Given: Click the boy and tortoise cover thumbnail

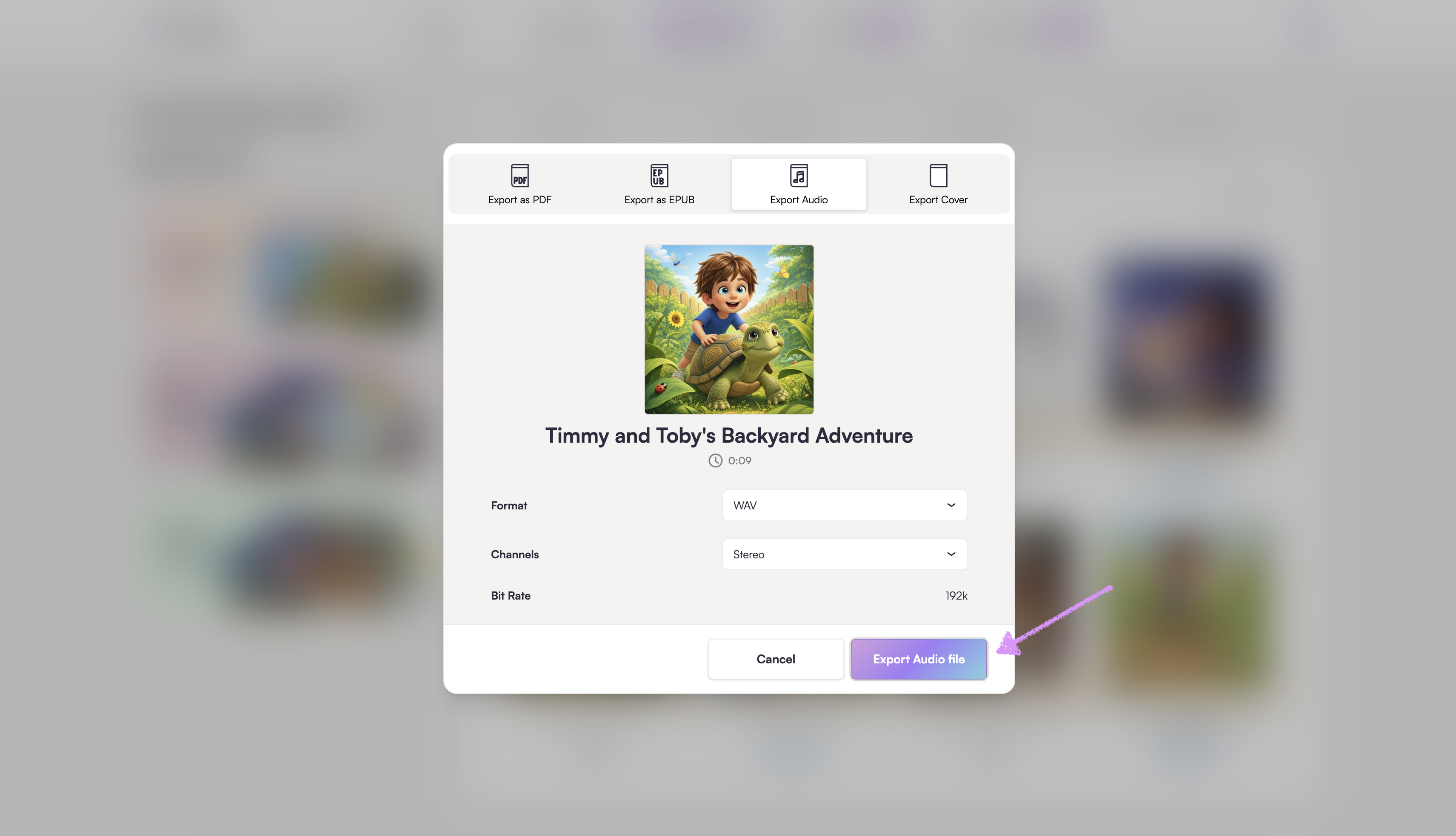Looking at the screenshot, I should click(729, 330).
